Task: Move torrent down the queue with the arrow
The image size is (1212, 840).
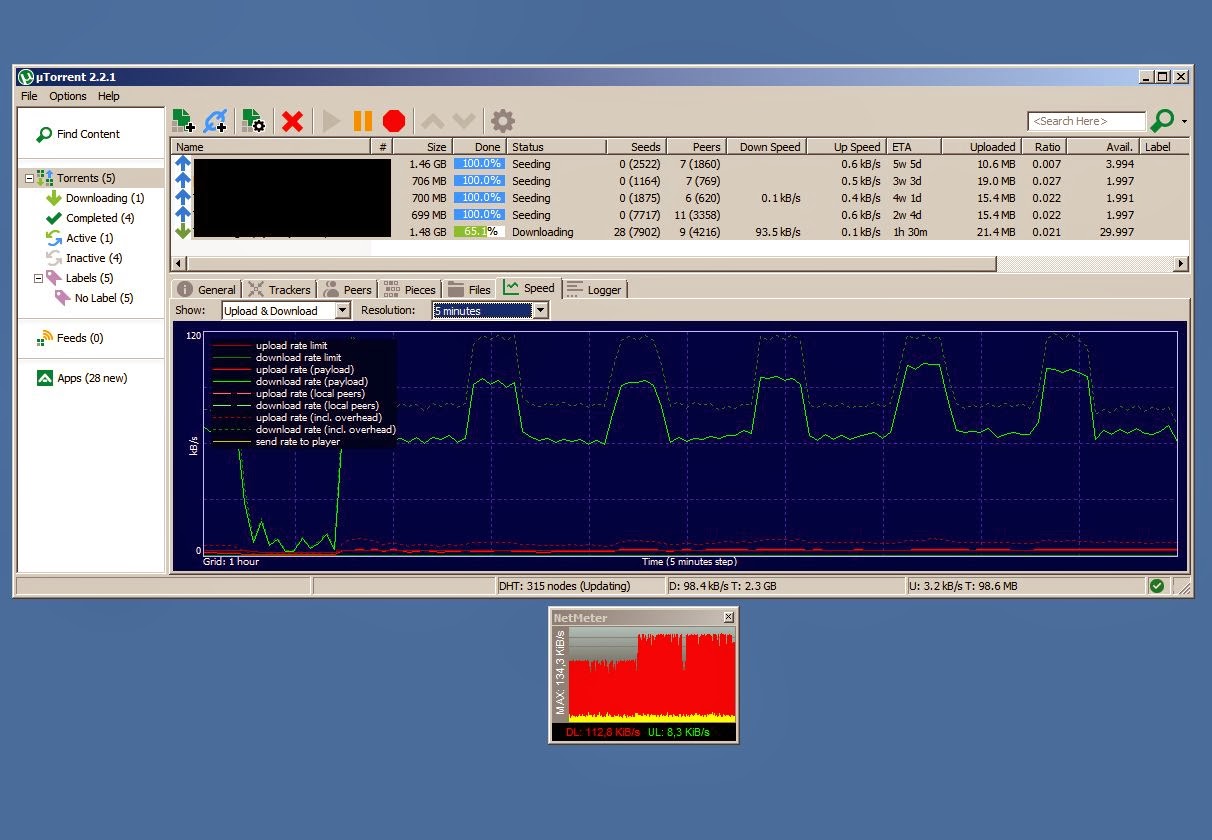Action: (463, 122)
